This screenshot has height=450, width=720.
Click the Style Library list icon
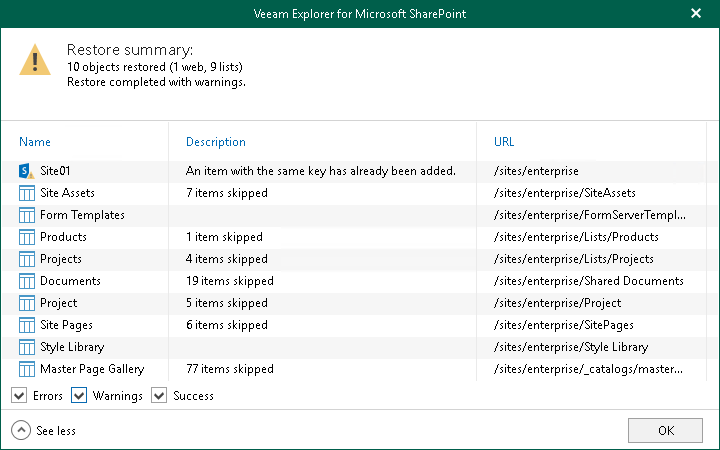pos(27,347)
